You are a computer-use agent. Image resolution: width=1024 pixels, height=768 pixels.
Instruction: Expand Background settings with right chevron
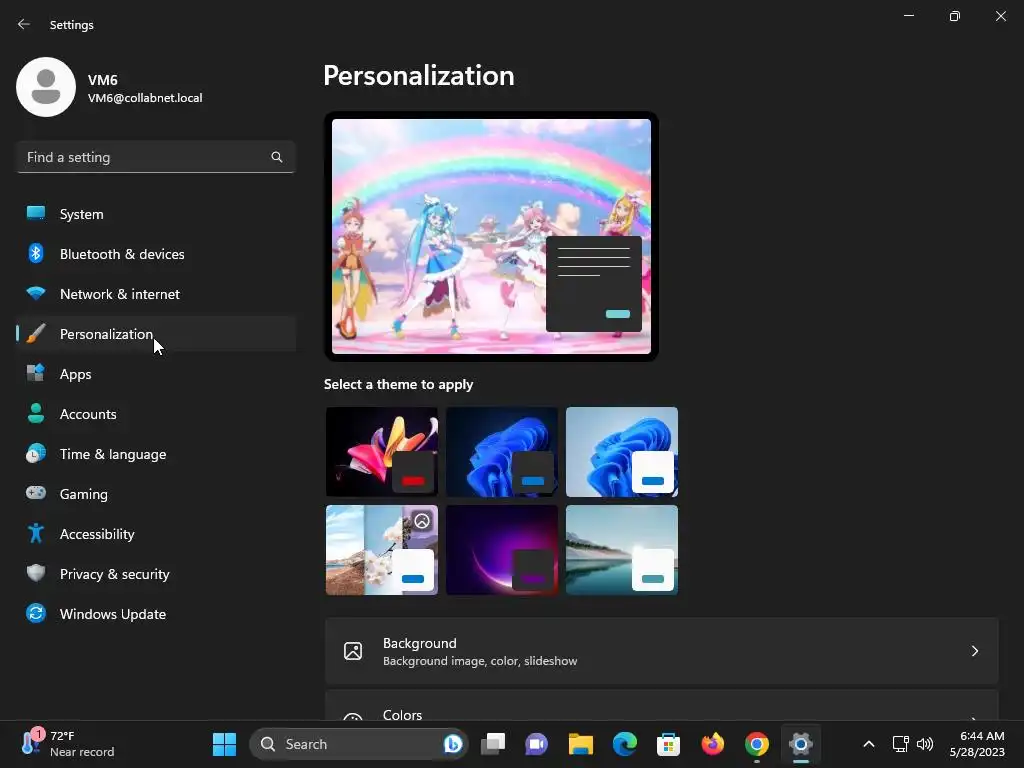click(x=974, y=651)
